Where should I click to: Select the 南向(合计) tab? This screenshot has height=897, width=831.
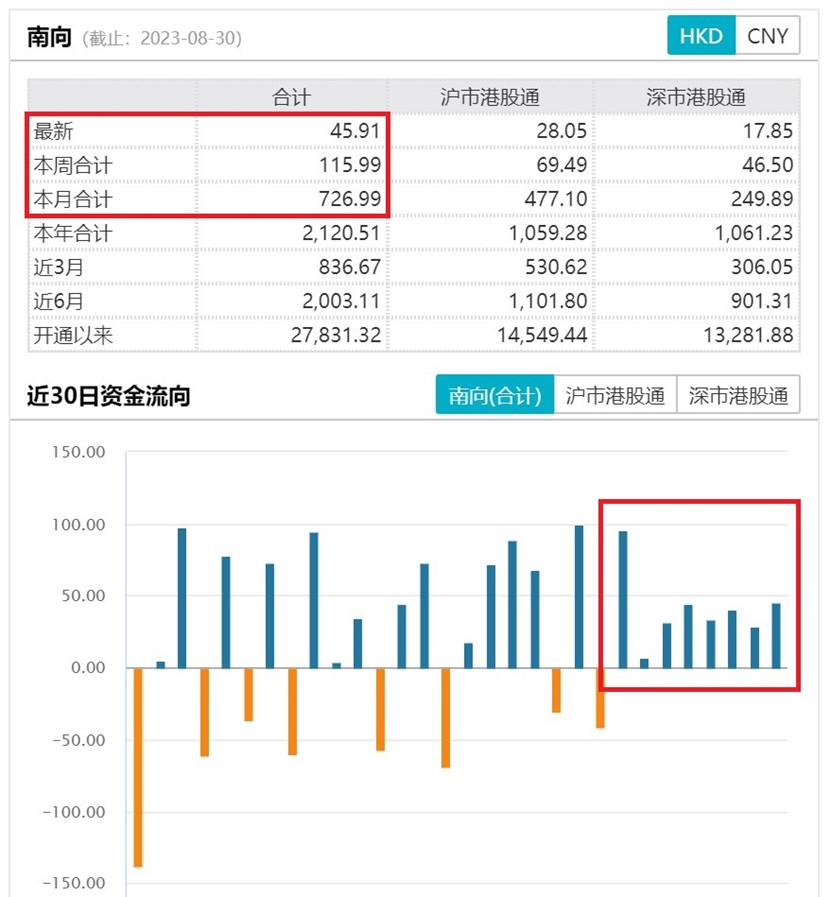pos(495,395)
